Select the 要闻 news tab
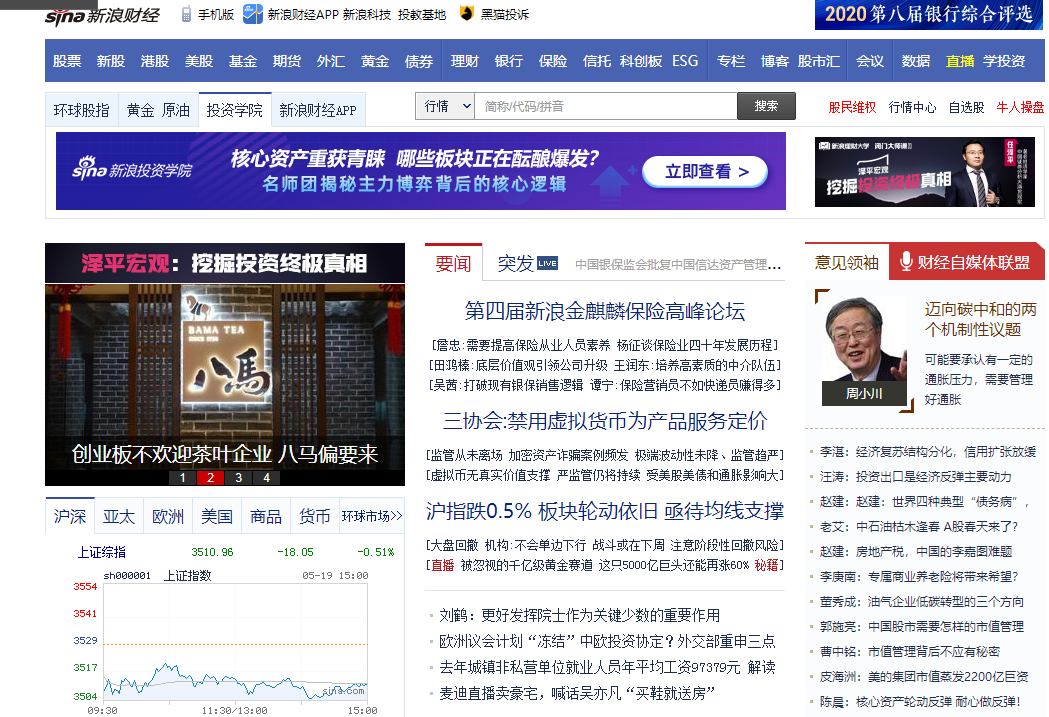 [x=454, y=264]
